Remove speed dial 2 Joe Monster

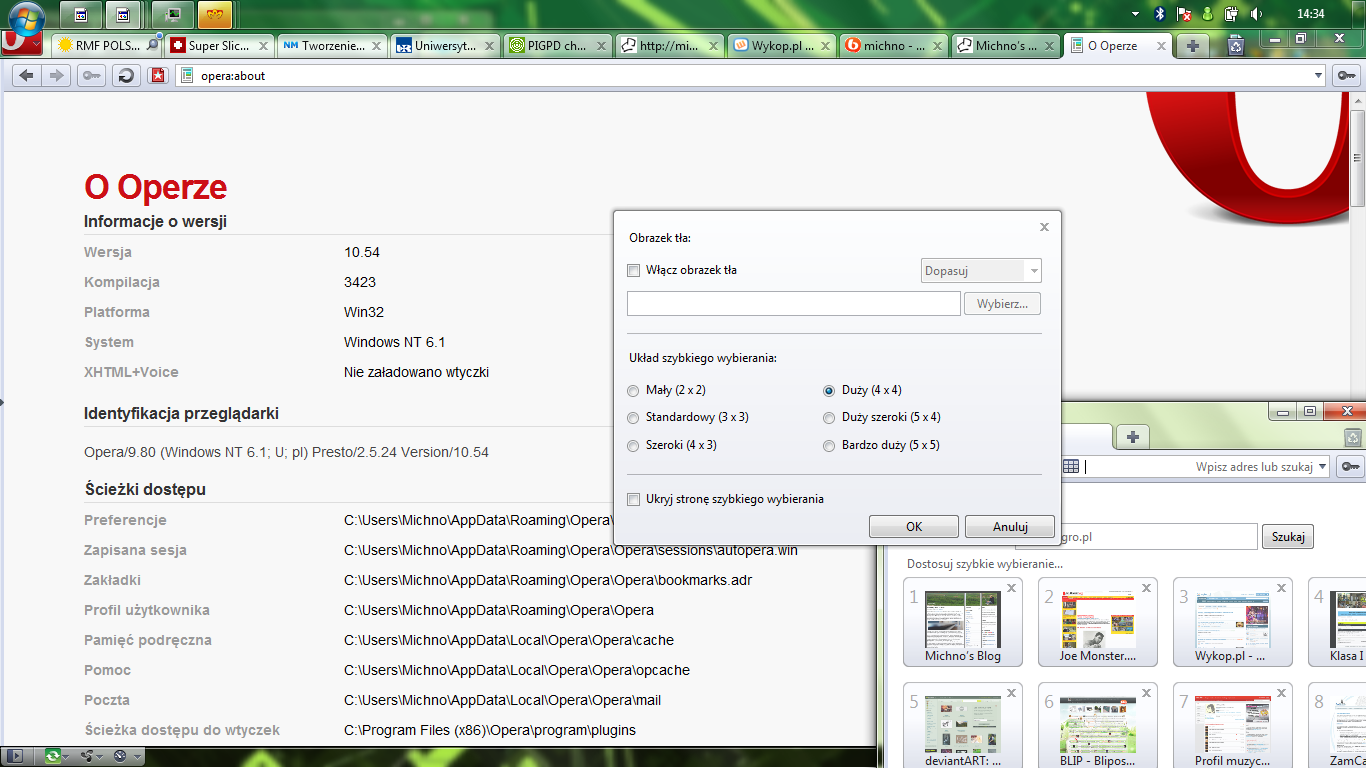[1146, 588]
